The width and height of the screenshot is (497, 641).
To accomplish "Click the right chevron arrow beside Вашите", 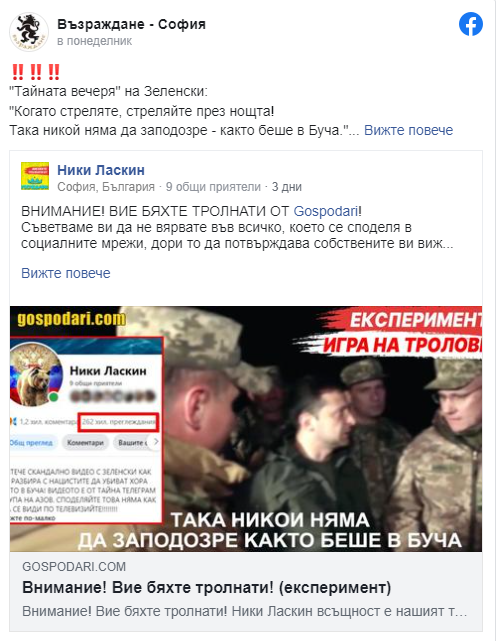I will pyautogui.click(x=156, y=442).
